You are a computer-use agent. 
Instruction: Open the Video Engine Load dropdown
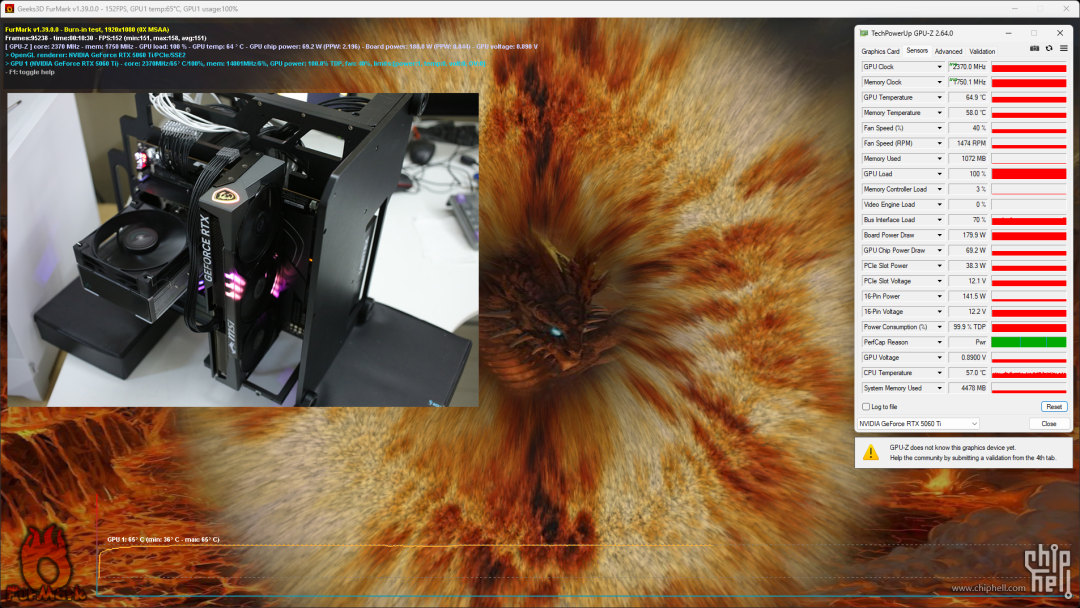939,205
